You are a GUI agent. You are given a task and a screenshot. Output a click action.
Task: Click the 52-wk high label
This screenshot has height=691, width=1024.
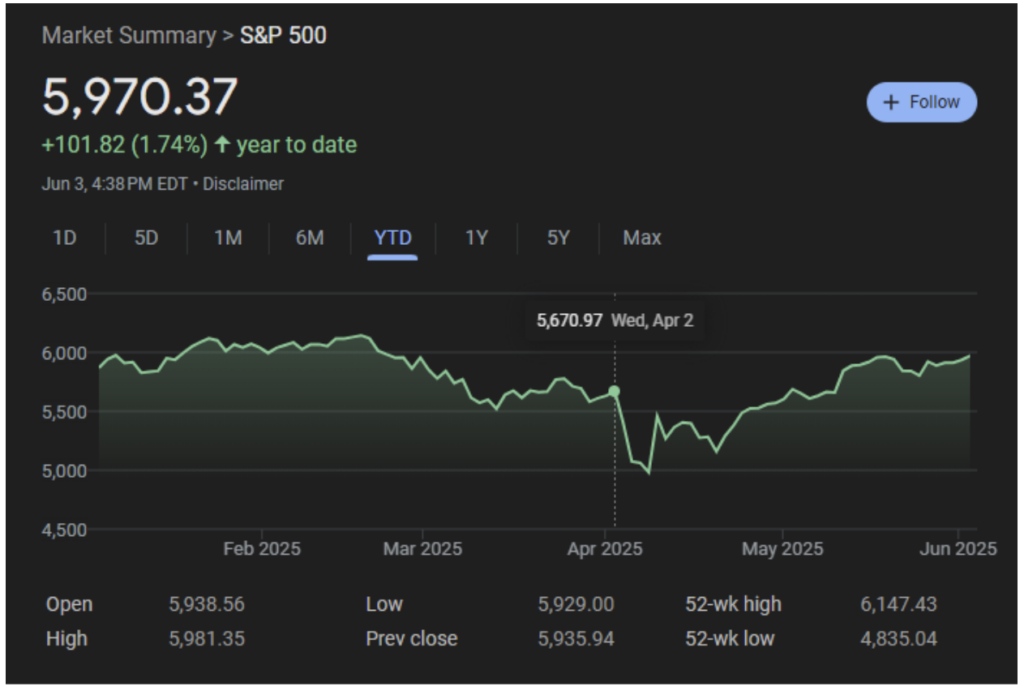[733, 604]
